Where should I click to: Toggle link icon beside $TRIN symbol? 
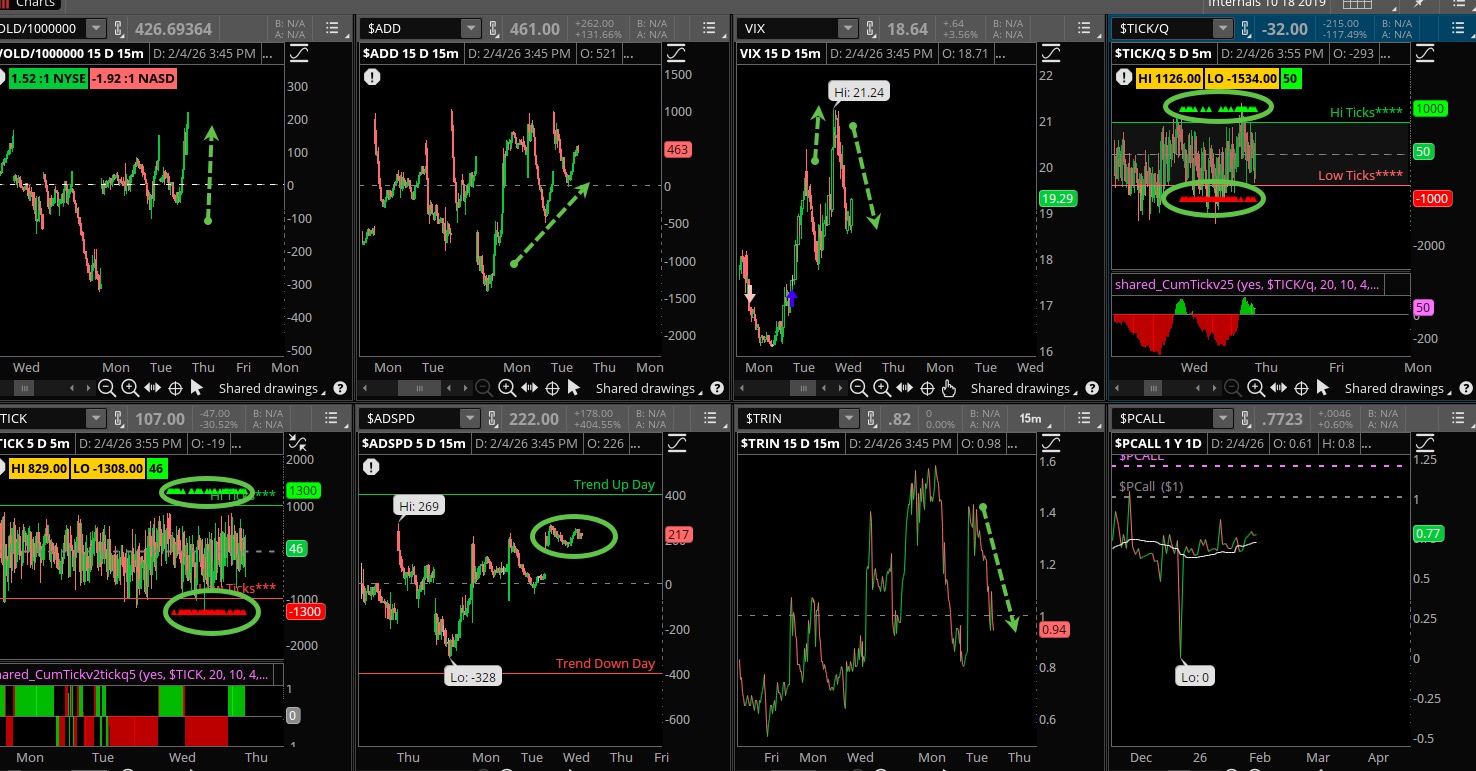click(871, 419)
